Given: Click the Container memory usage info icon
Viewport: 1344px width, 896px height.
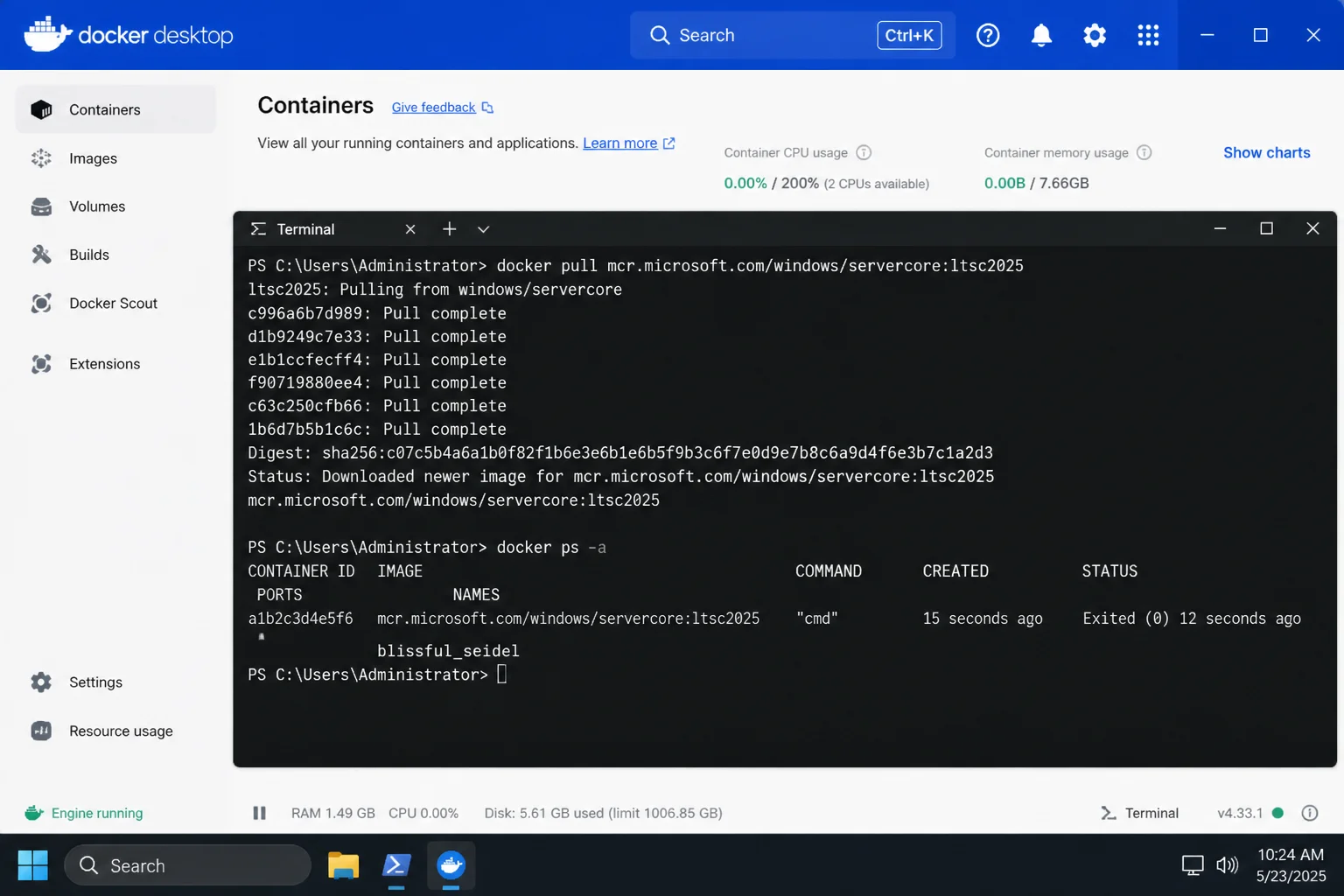Looking at the screenshot, I should [x=1144, y=152].
